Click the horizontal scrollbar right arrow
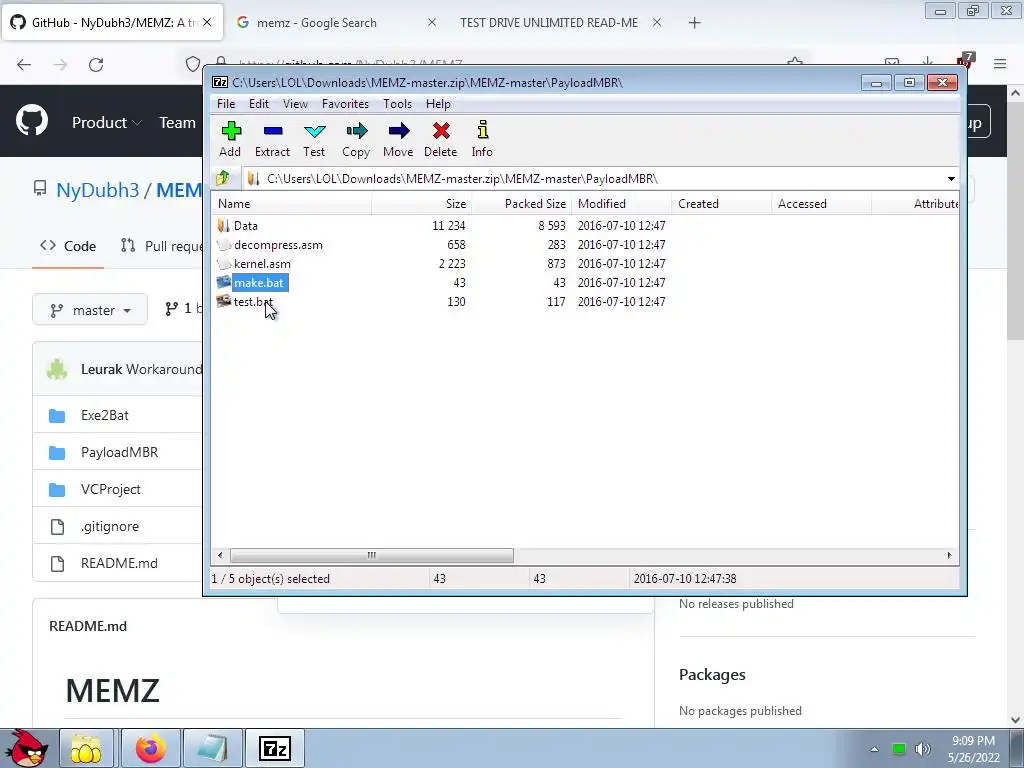Image resolution: width=1024 pixels, height=768 pixels. tap(949, 556)
